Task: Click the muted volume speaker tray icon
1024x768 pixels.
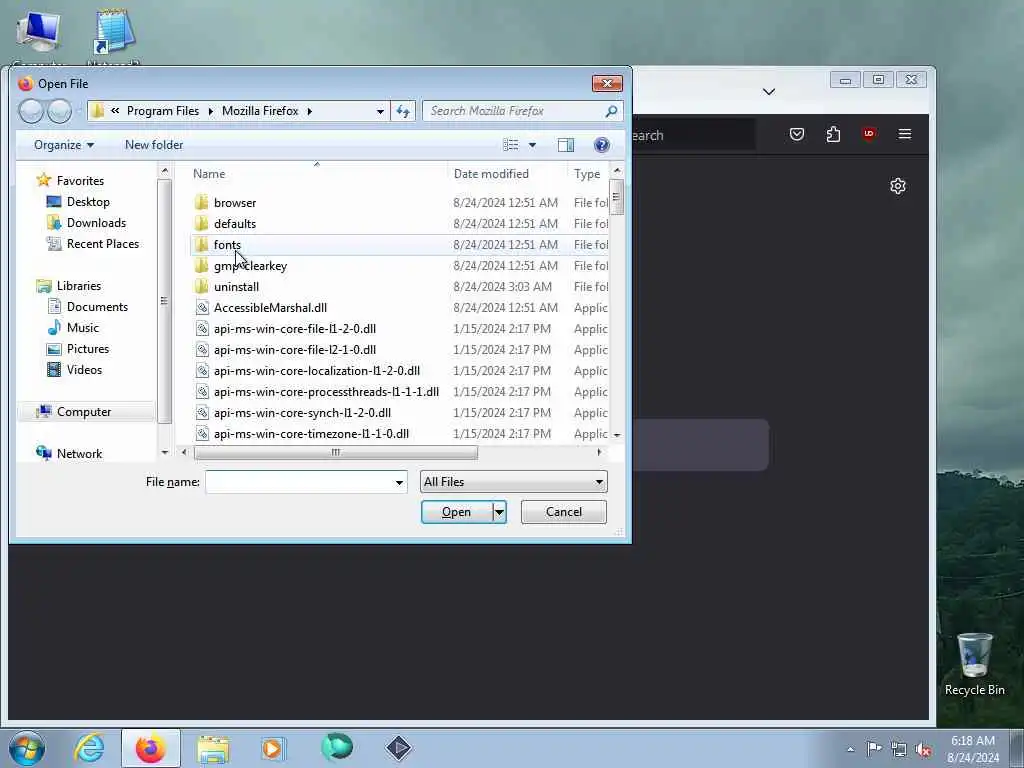Action: click(x=923, y=749)
